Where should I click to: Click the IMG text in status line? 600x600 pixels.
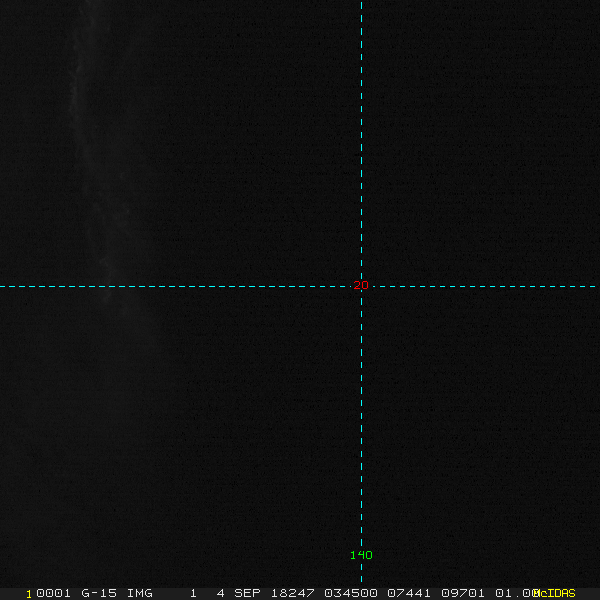[x=140, y=593]
